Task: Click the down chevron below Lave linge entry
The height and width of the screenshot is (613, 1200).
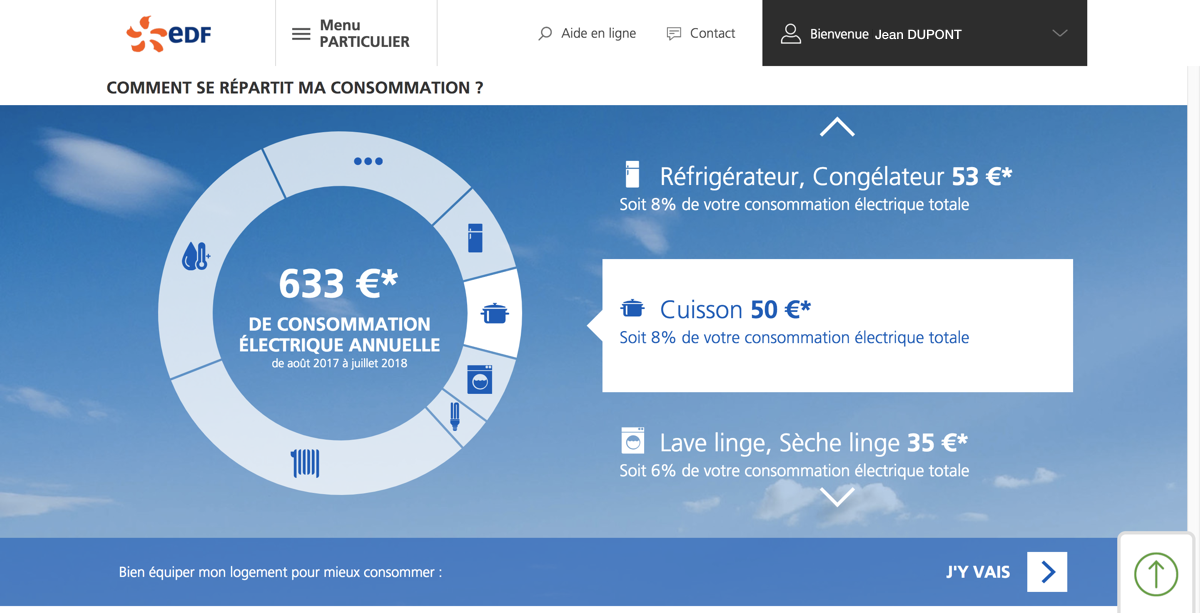Action: 836,498
